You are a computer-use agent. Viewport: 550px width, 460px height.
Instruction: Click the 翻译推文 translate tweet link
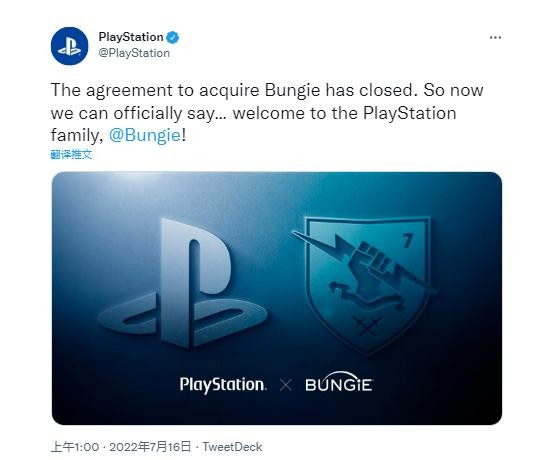point(71,154)
